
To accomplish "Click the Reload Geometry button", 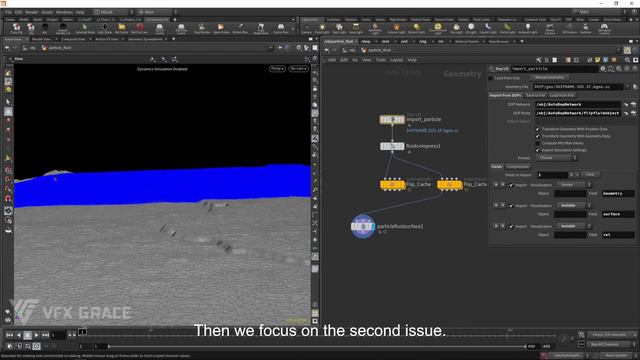I will pos(549,78).
